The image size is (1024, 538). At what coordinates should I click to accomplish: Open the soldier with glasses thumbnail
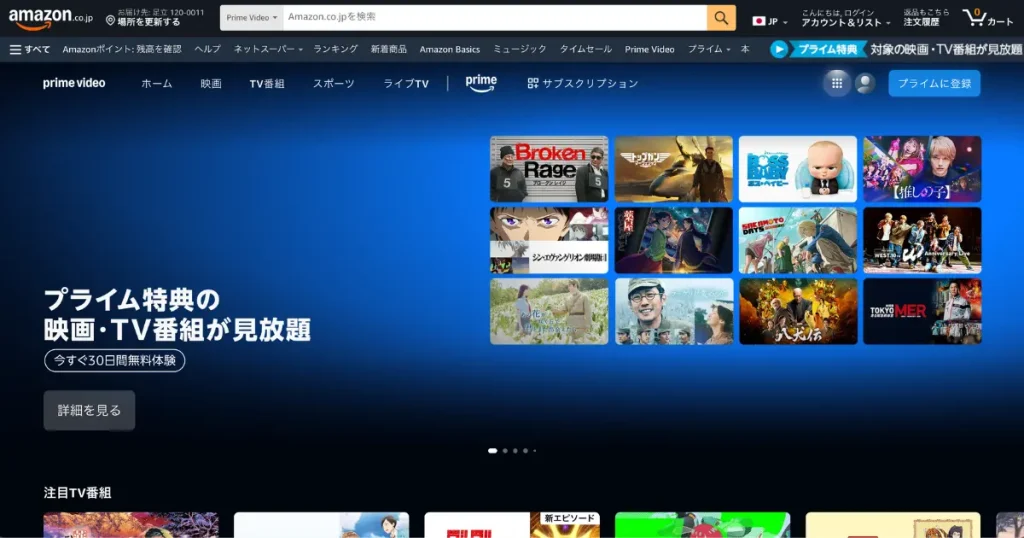click(673, 311)
